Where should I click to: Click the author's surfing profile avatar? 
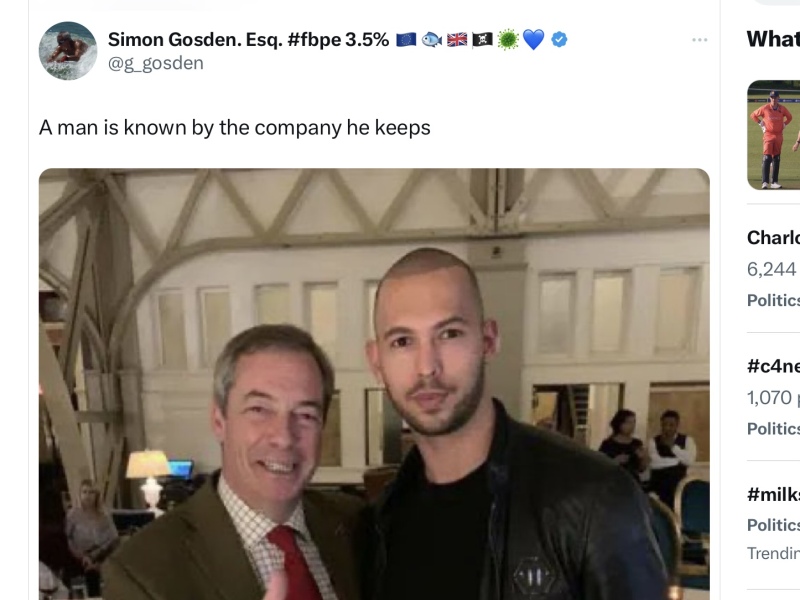(x=68, y=51)
